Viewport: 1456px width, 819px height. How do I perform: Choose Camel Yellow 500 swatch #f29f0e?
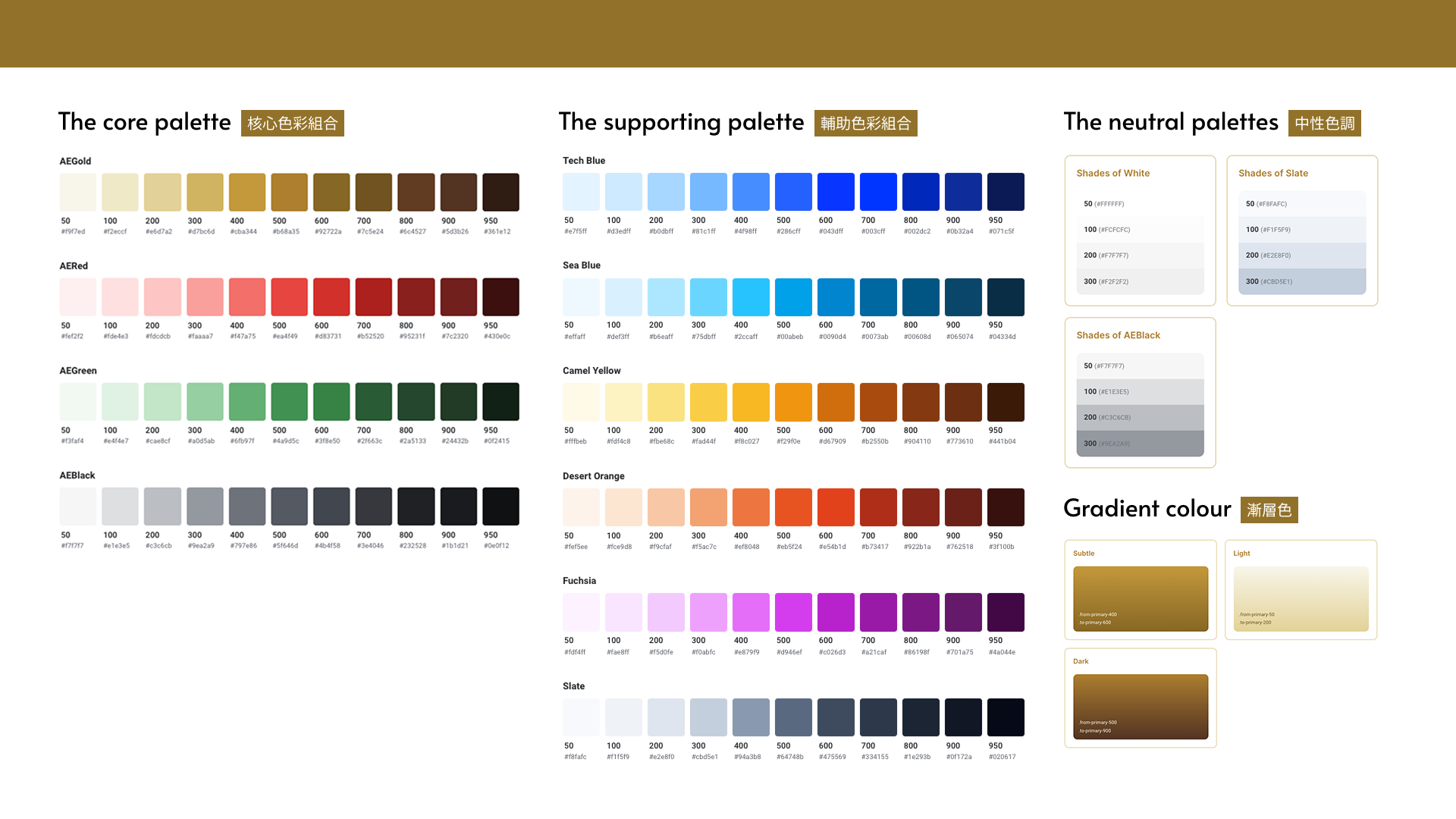click(793, 402)
